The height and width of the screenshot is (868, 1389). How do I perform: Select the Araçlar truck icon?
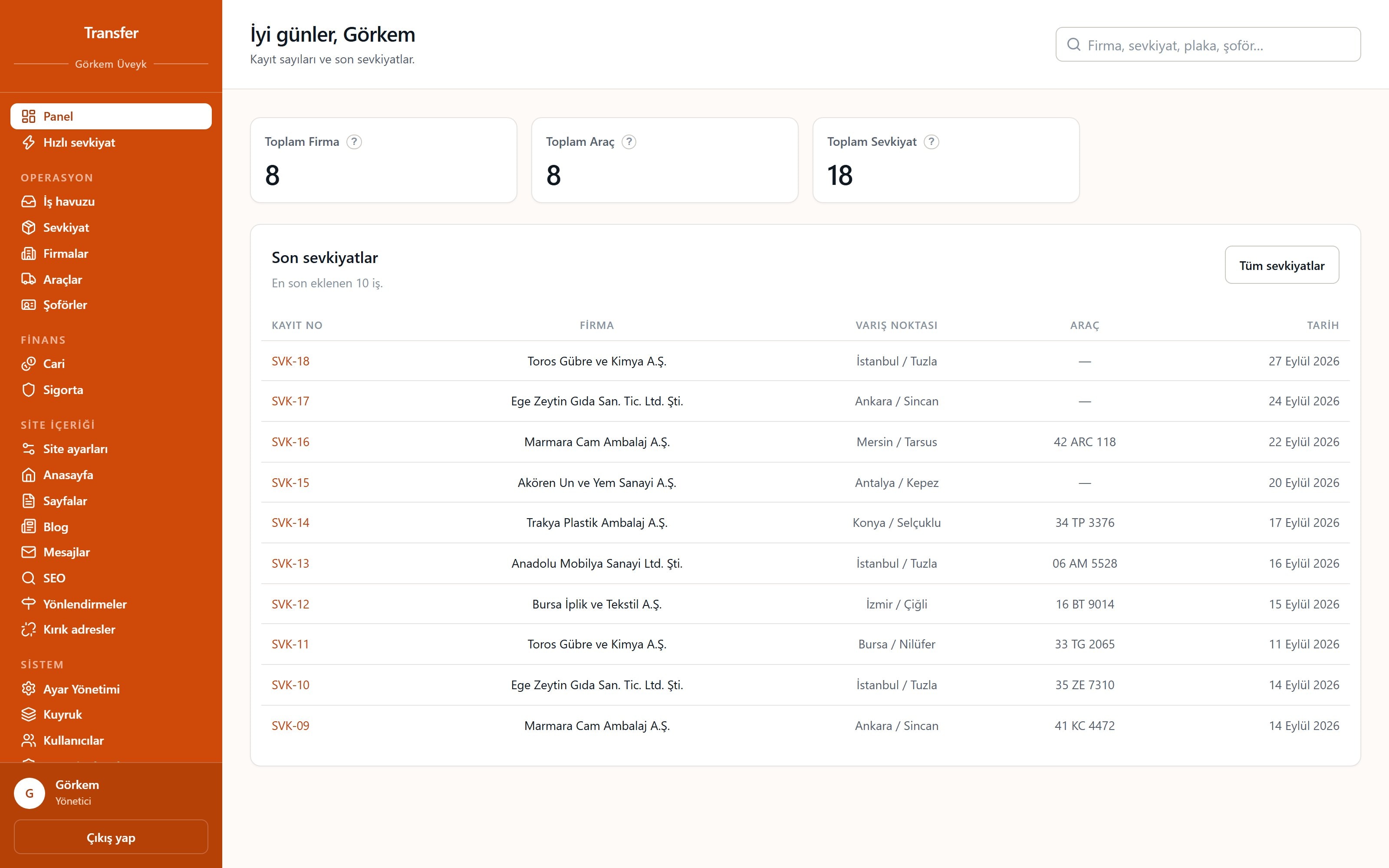click(x=28, y=279)
